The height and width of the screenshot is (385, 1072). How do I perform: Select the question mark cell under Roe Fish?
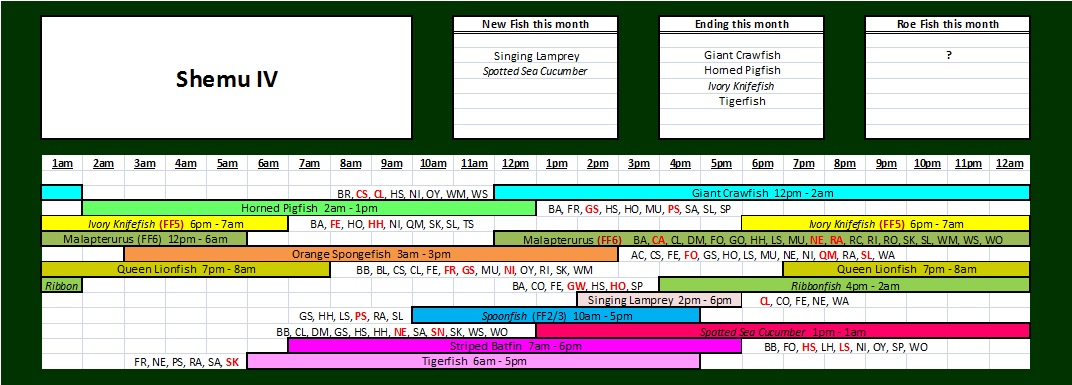pyautogui.click(x=948, y=55)
